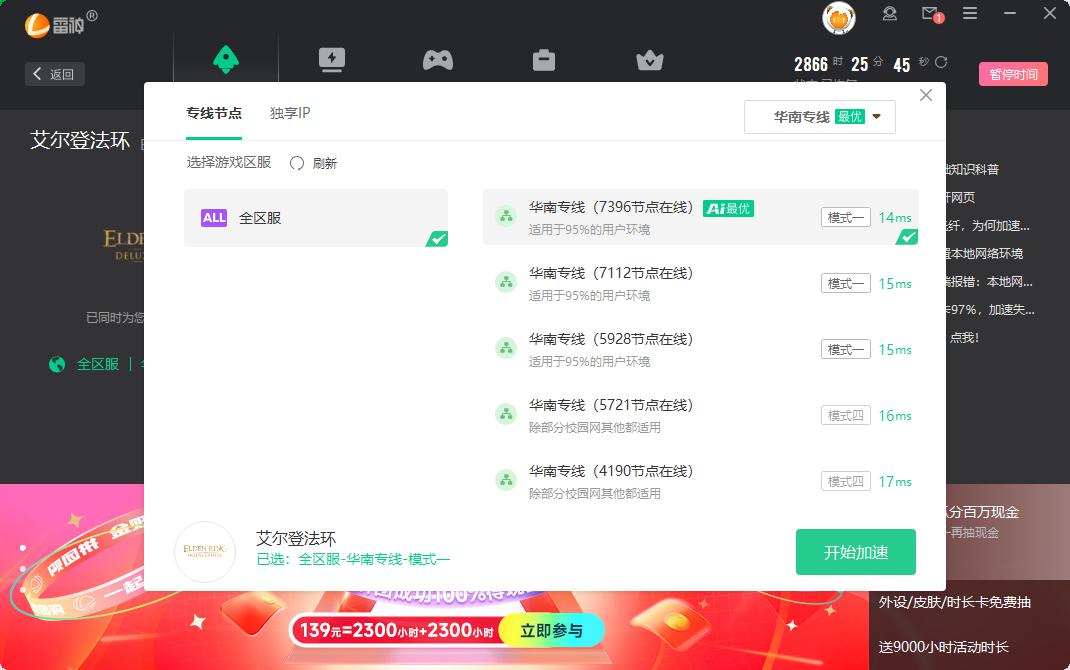1070x670 pixels.
Task: Click the 刷新 refresh label near 选择游戏区服
Action: click(x=322, y=162)
